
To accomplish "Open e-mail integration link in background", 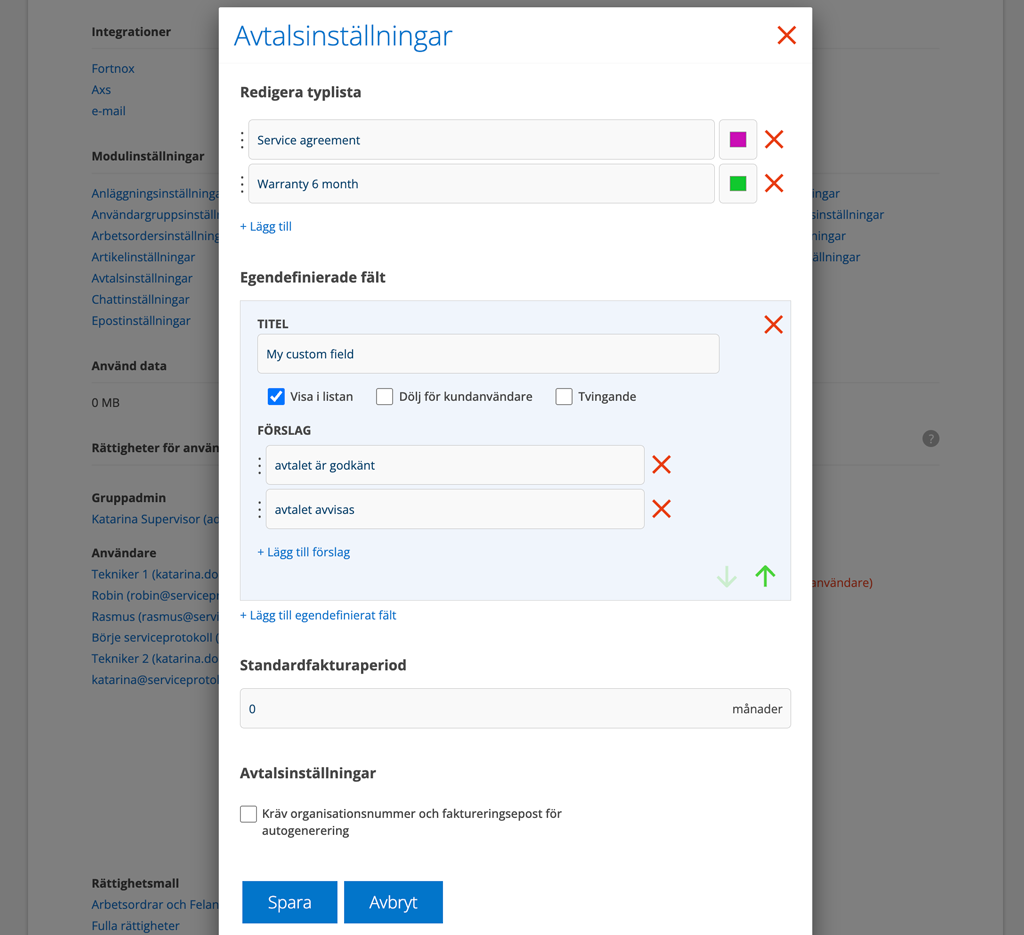I will click(108, 111).
